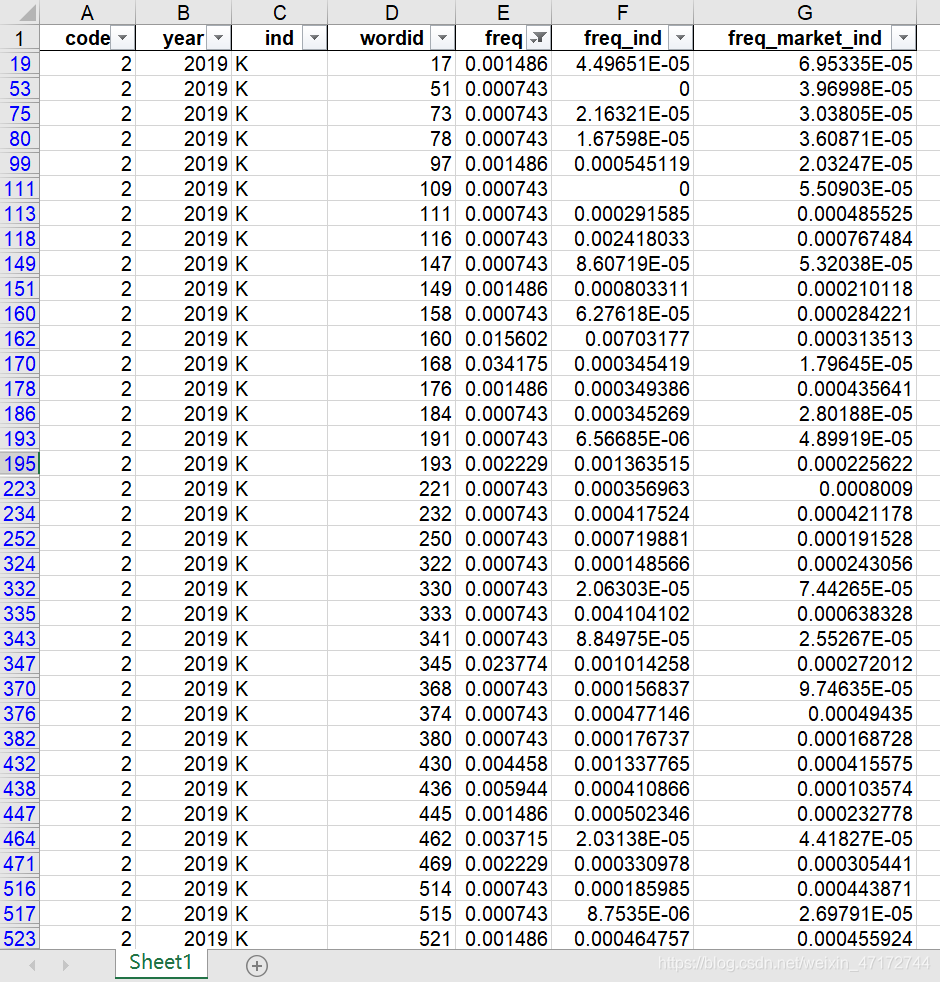Click cell with value 0.003715

pyautogui.click(x=504, y=839)
